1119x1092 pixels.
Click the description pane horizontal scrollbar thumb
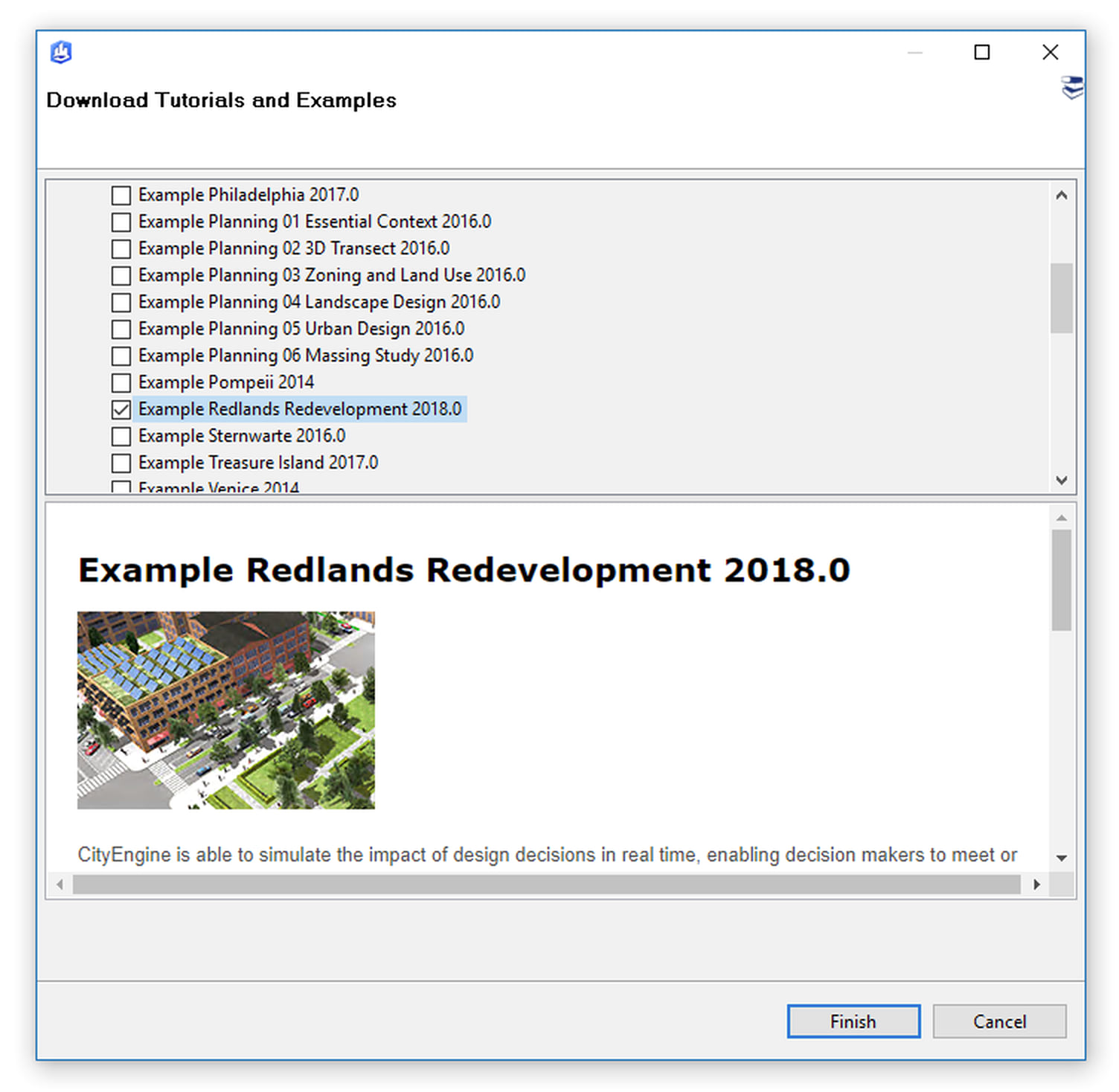(547, 884)
